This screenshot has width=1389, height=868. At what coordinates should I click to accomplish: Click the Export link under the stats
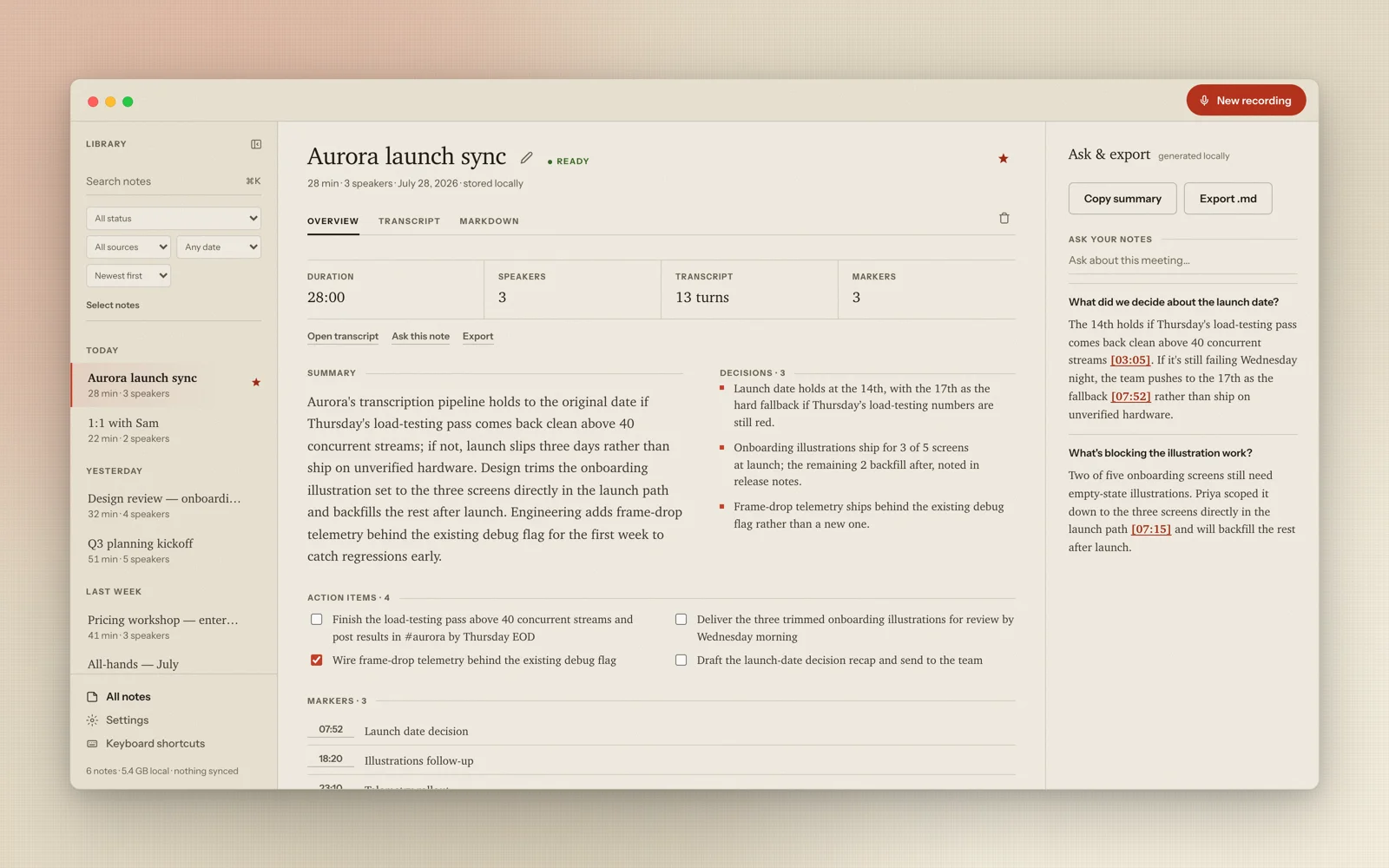pos(477,336)
